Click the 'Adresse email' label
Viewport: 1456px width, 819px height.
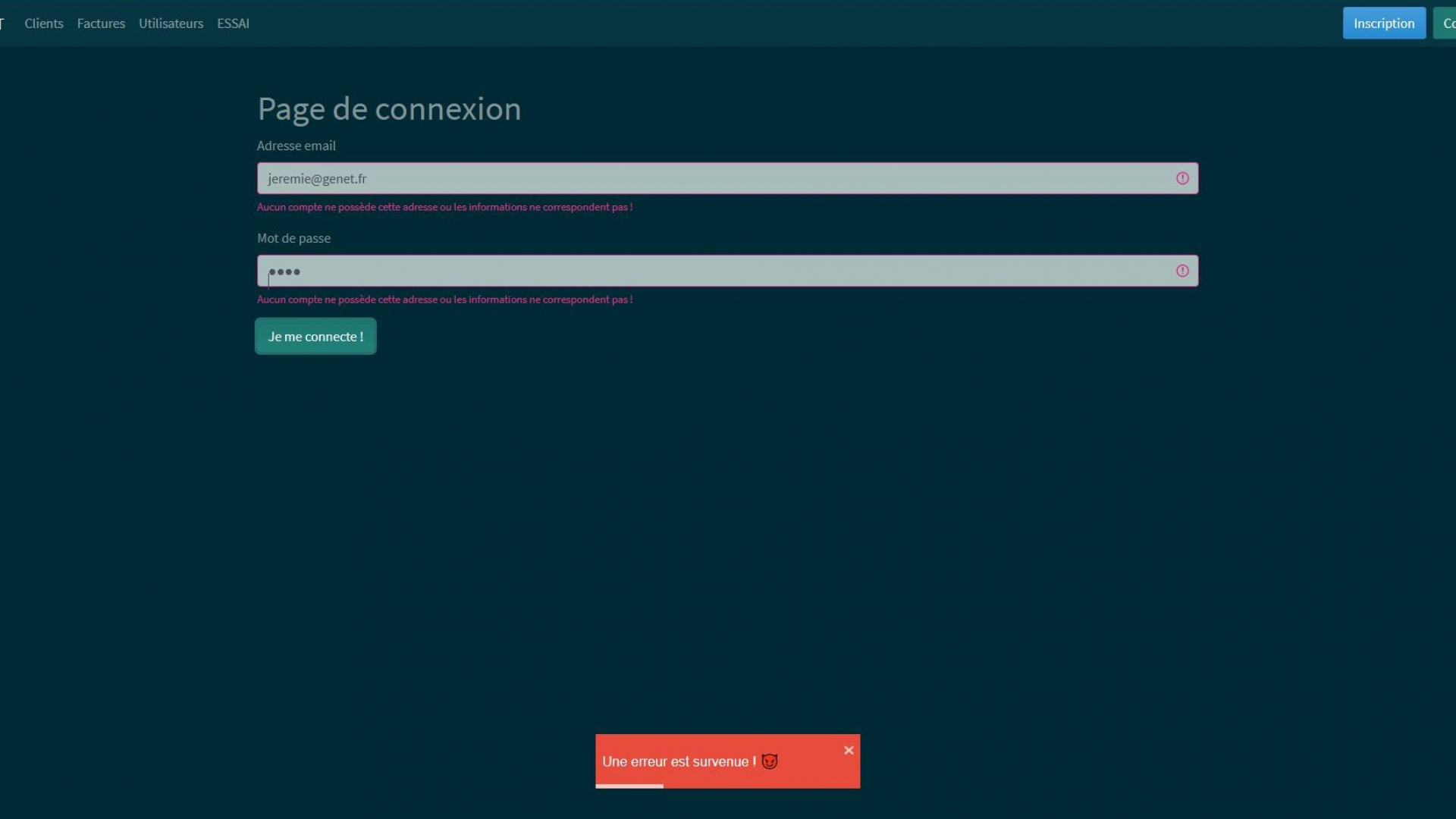(296, 146)
